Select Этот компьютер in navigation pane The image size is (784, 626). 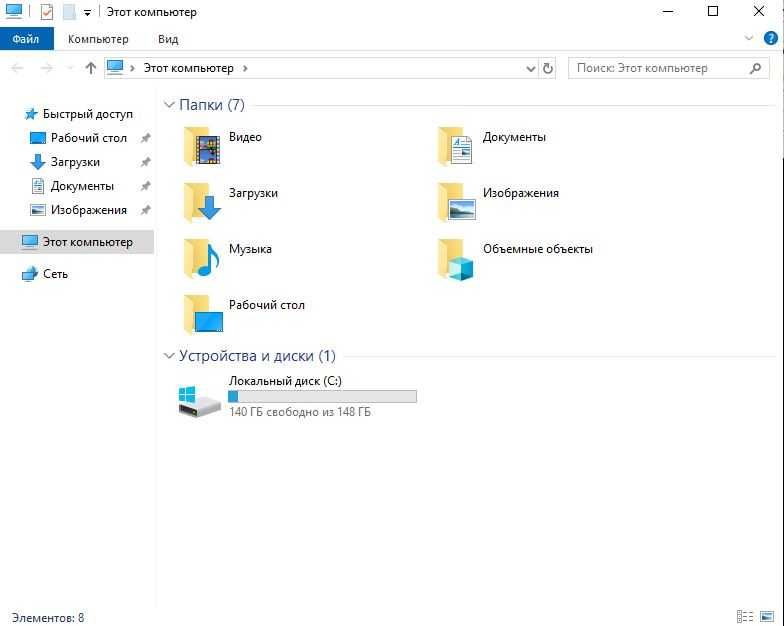click(x=77, y=242)
